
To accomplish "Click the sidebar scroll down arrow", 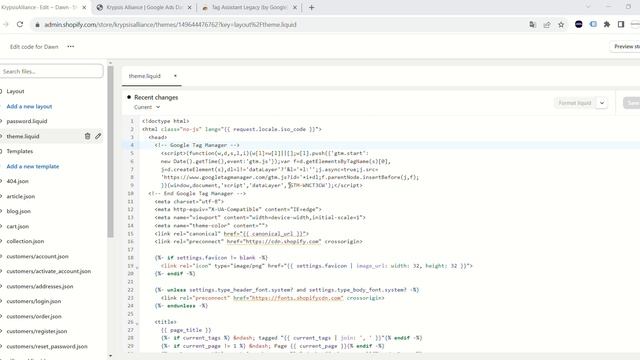I will pos(110,356).
